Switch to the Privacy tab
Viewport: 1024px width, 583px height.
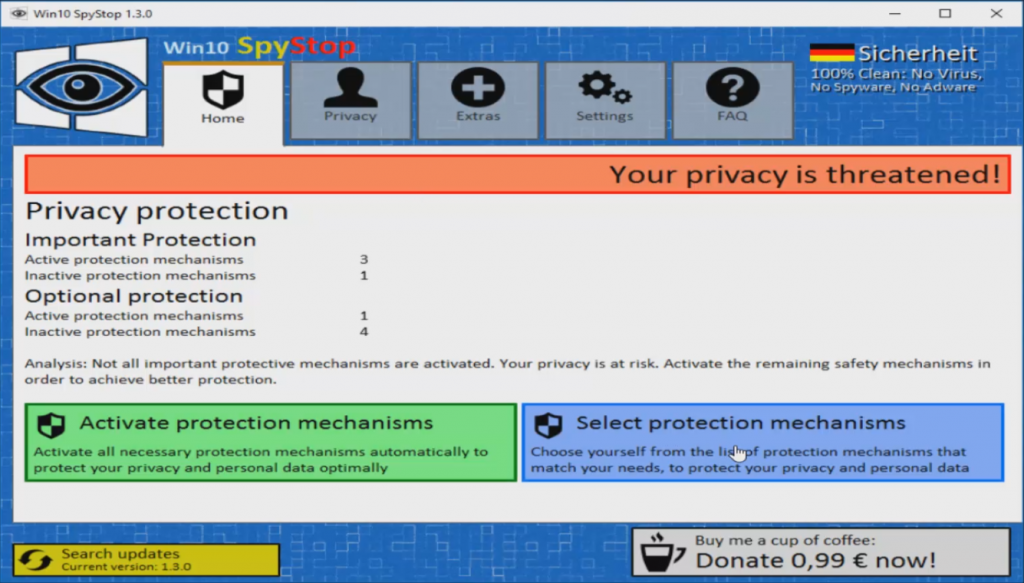pos(351,101)
